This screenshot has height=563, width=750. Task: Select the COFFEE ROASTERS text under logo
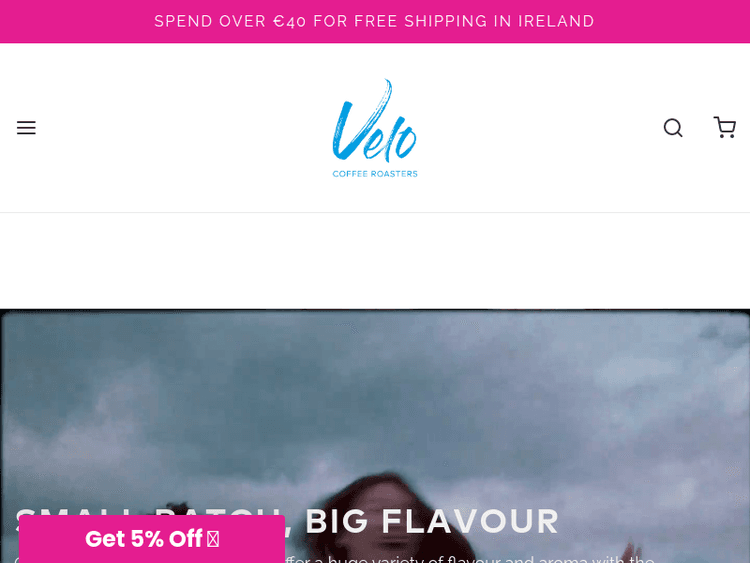375,174
